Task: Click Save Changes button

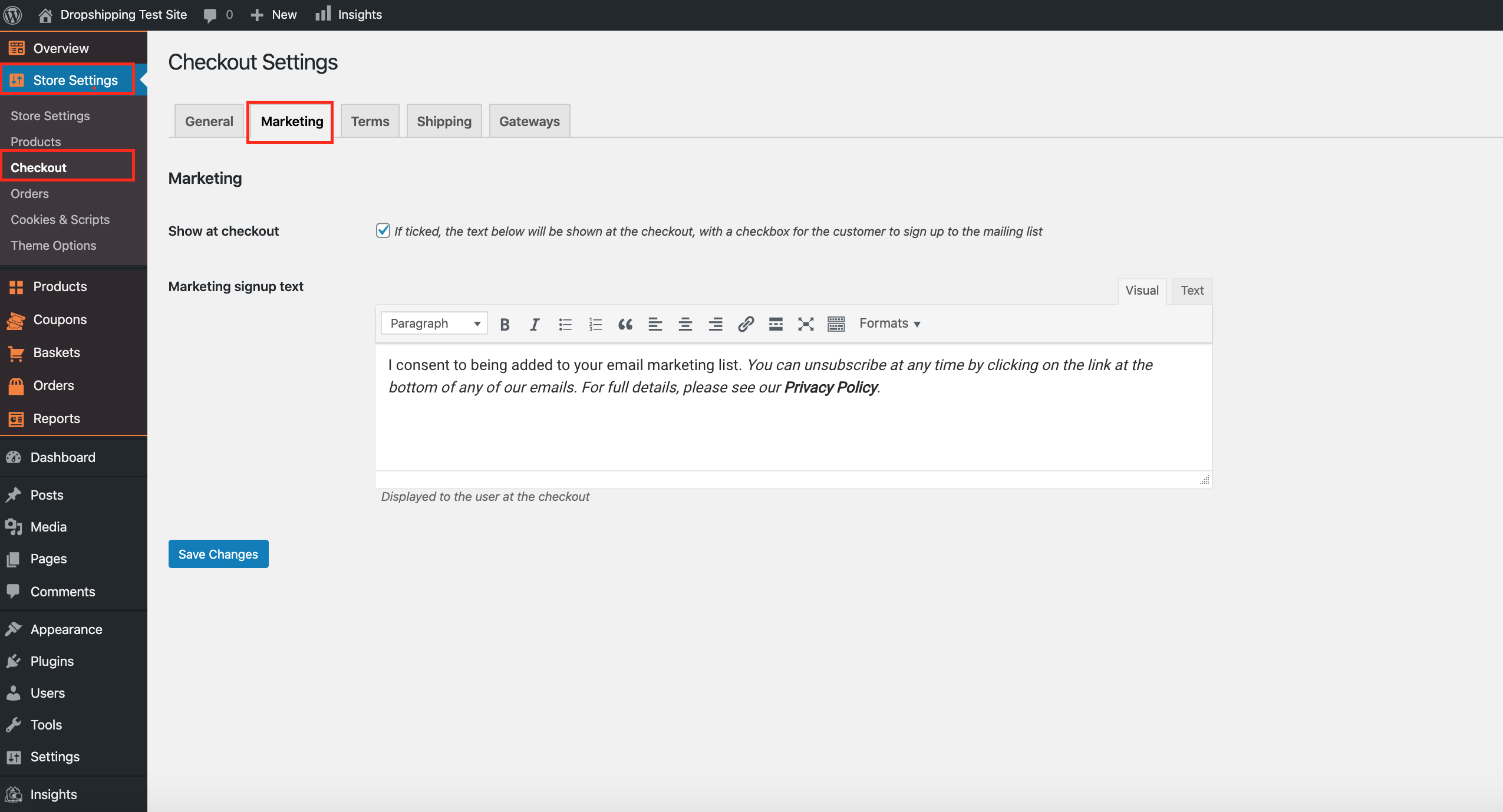Action: coord(218,554)
